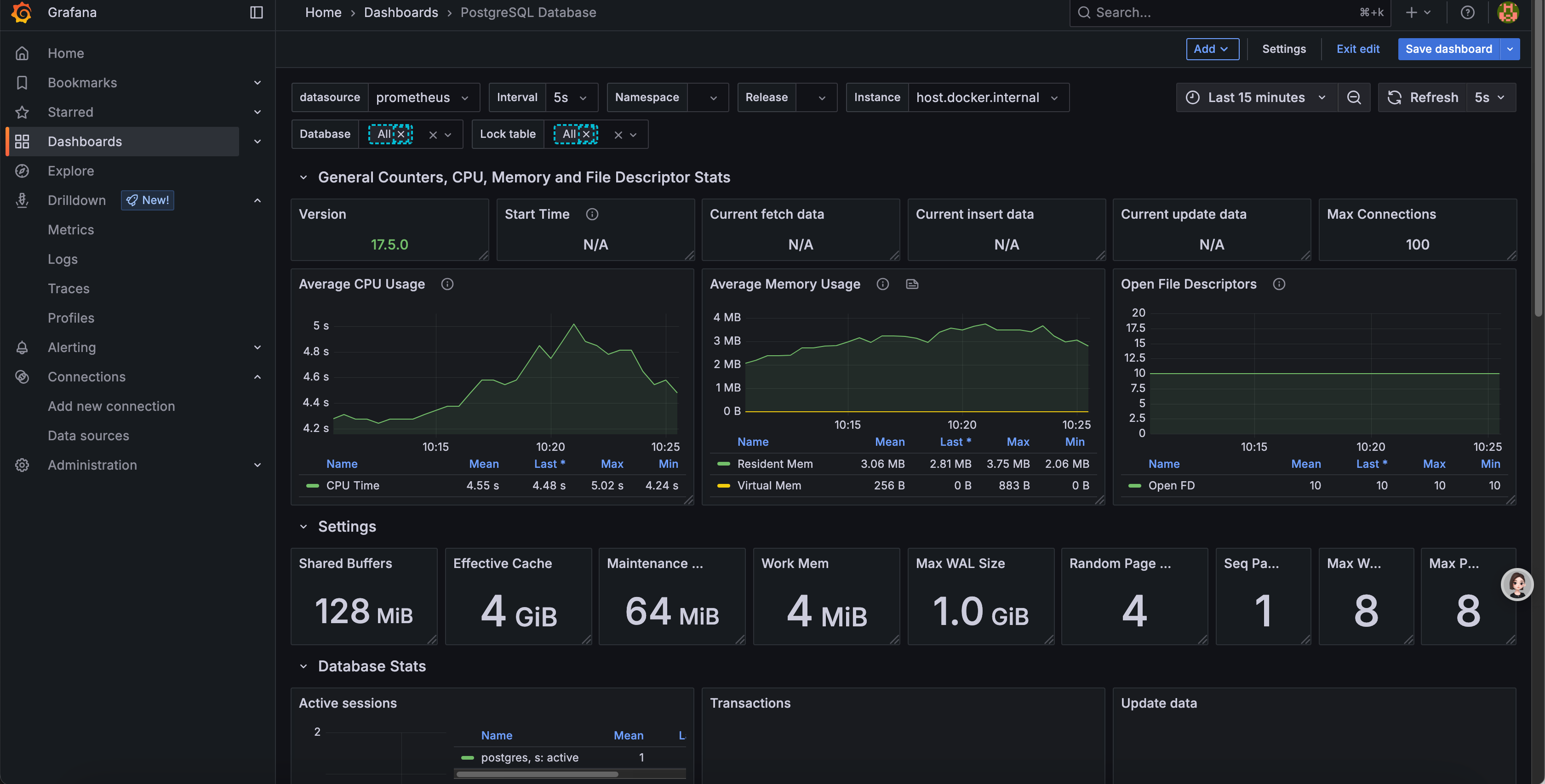Click the Explore compass icon in sidebar
The height and width of the screenshot is (784, 1545).
pyautogui.click(x=22, y=171)
